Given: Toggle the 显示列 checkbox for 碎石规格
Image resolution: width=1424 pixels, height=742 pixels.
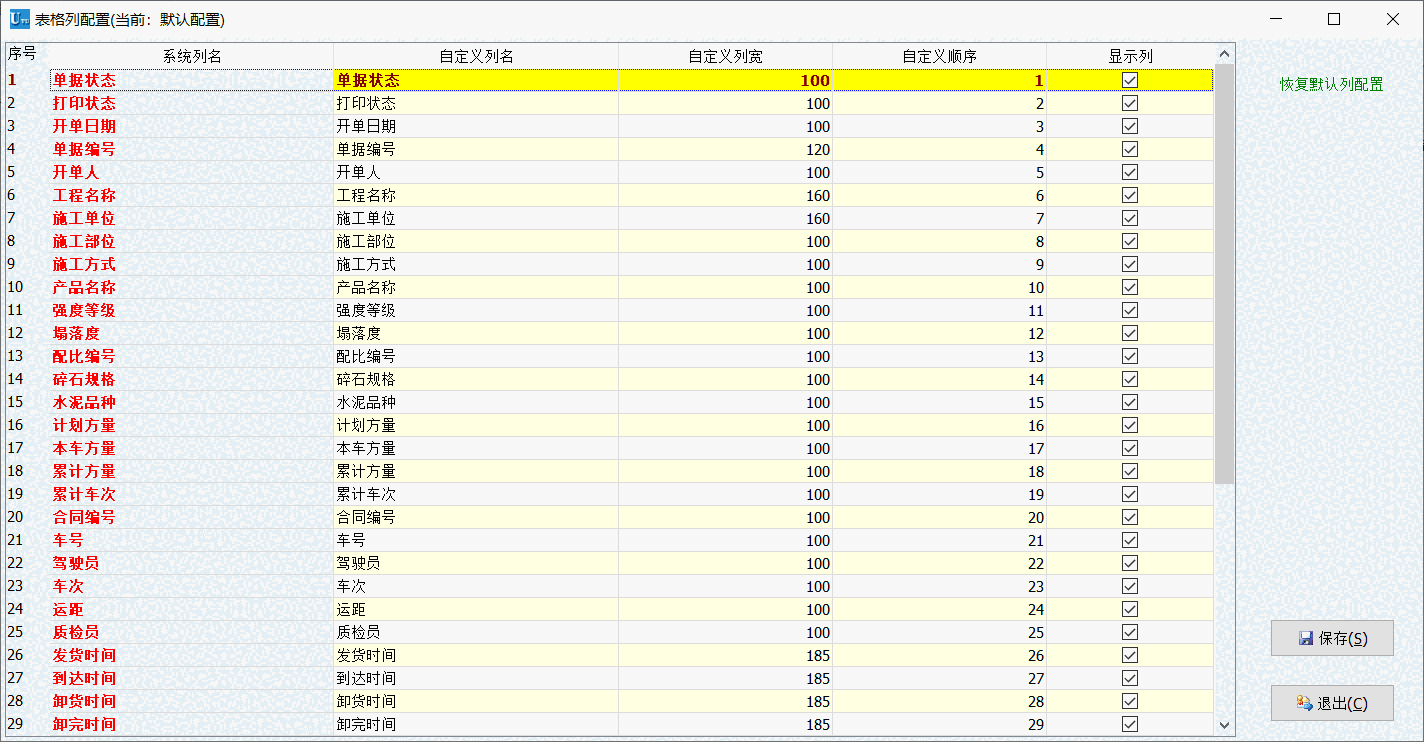Looking at the screenshot, I should (x=1130, y=379).
